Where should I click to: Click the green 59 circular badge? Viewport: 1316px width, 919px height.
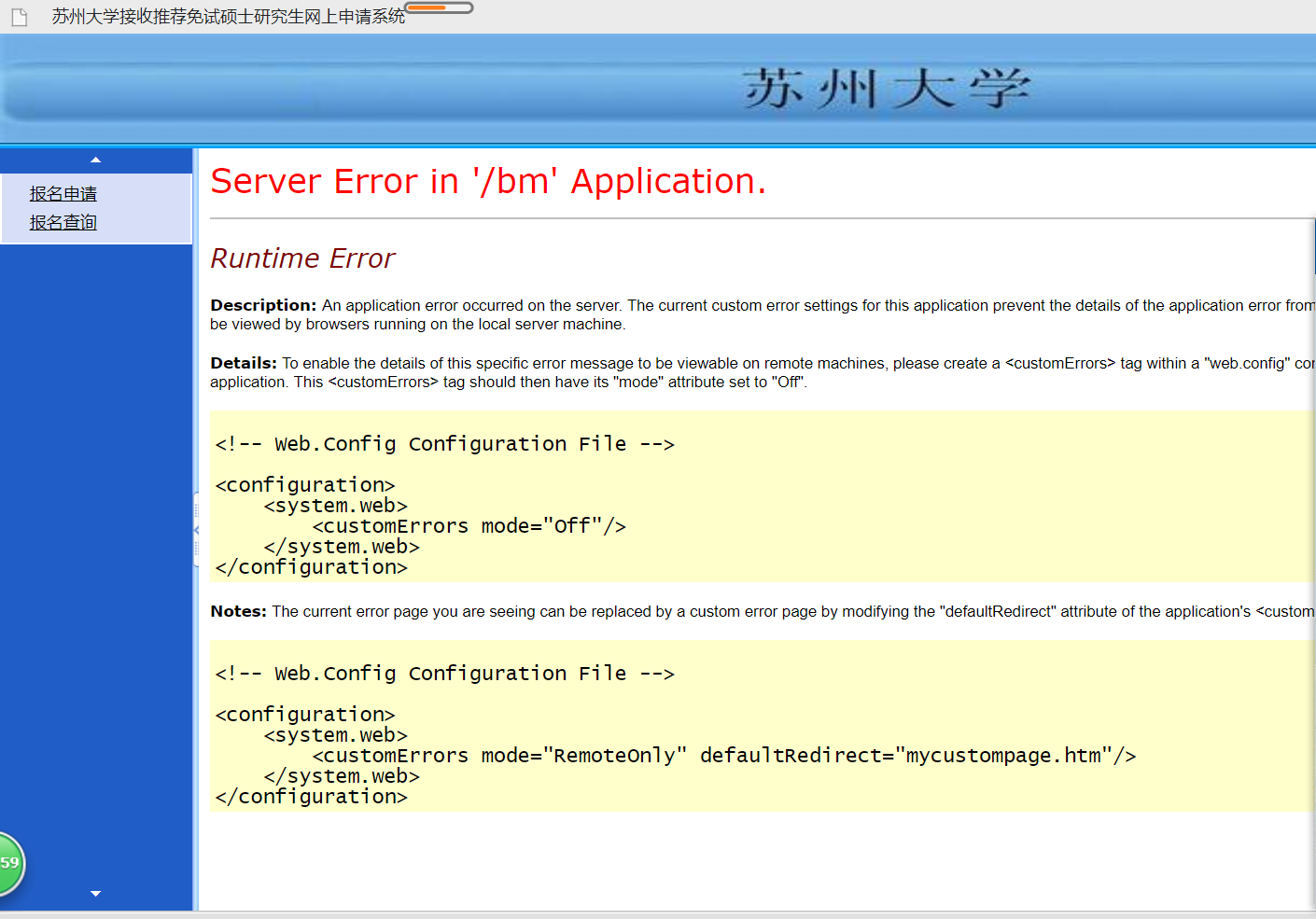(9, 863)
